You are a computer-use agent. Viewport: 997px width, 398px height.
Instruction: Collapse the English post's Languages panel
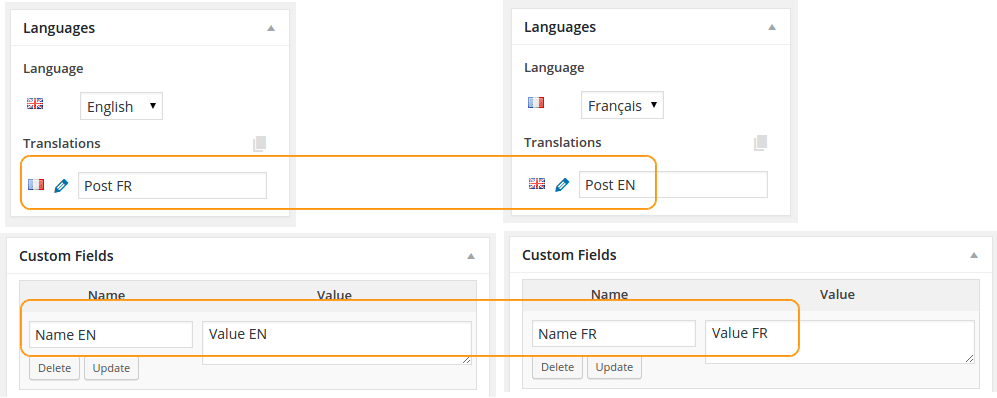pyautogui.click(x=271, y=28)
